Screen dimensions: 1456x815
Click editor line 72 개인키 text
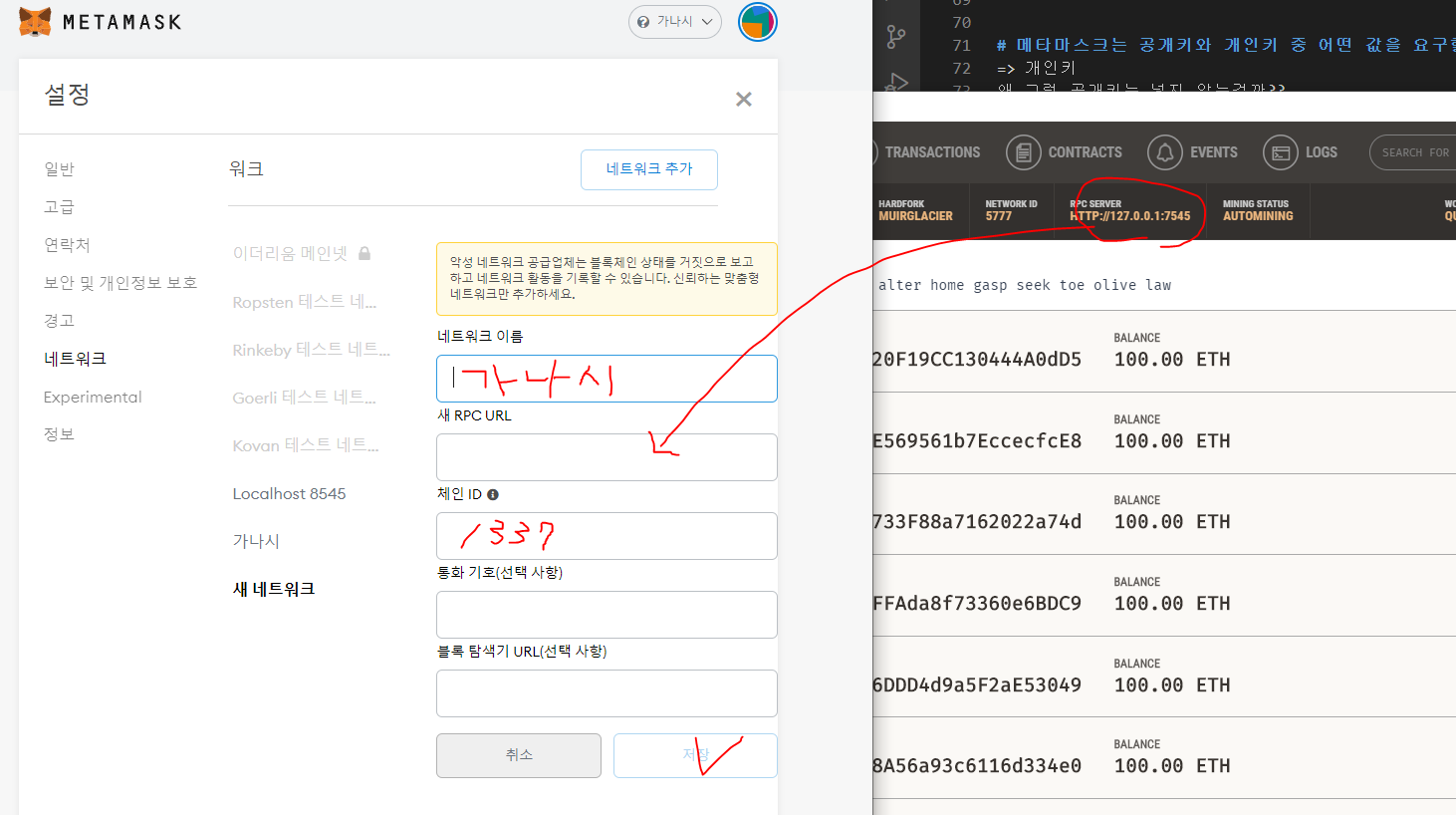[1051, 68]
